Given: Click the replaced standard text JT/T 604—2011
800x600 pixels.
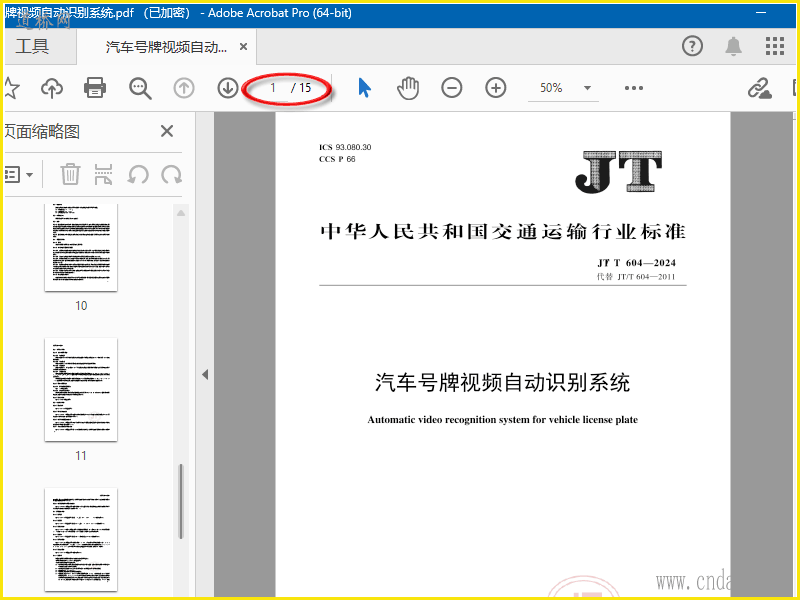Looking at the screenshot, I should 646,277.
